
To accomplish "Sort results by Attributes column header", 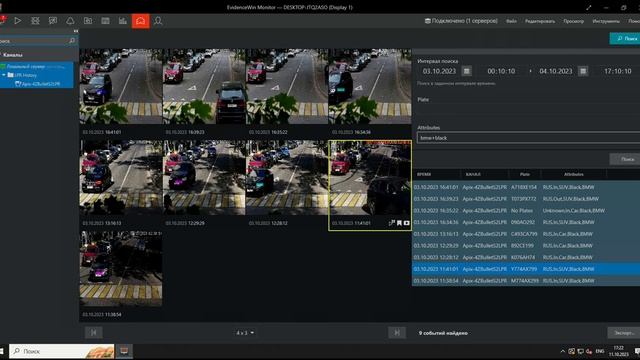I will [x=573, y=174].
